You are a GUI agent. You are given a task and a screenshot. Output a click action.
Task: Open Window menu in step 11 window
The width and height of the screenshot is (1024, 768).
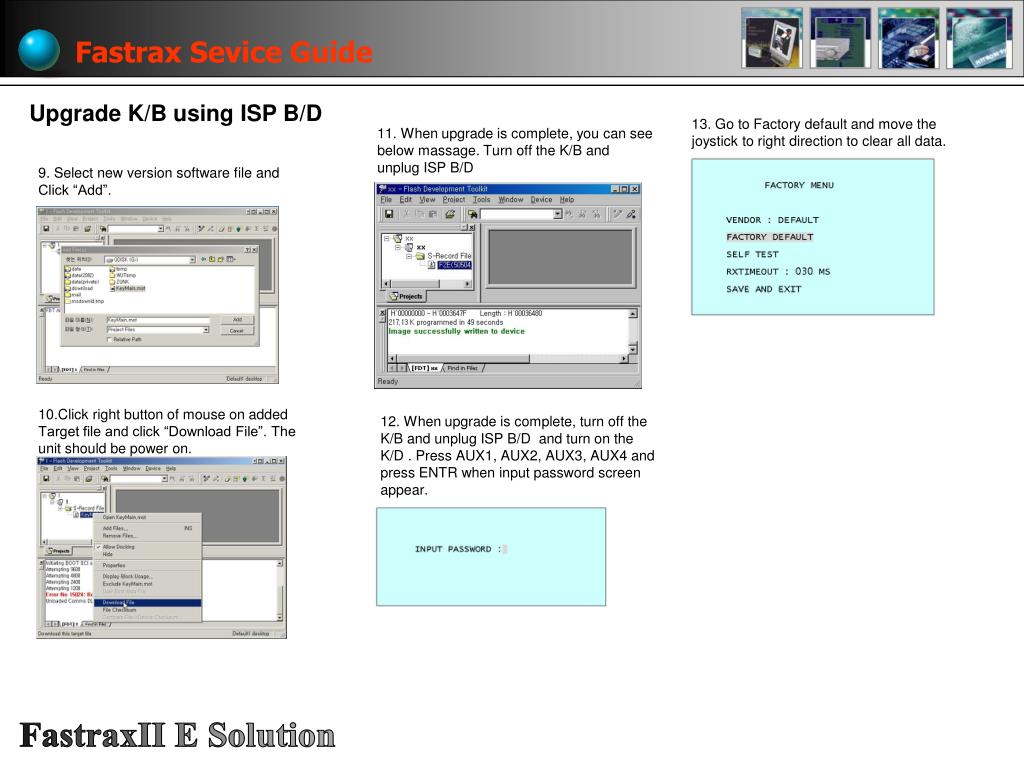pyautogui.click(x=511, y=200)
